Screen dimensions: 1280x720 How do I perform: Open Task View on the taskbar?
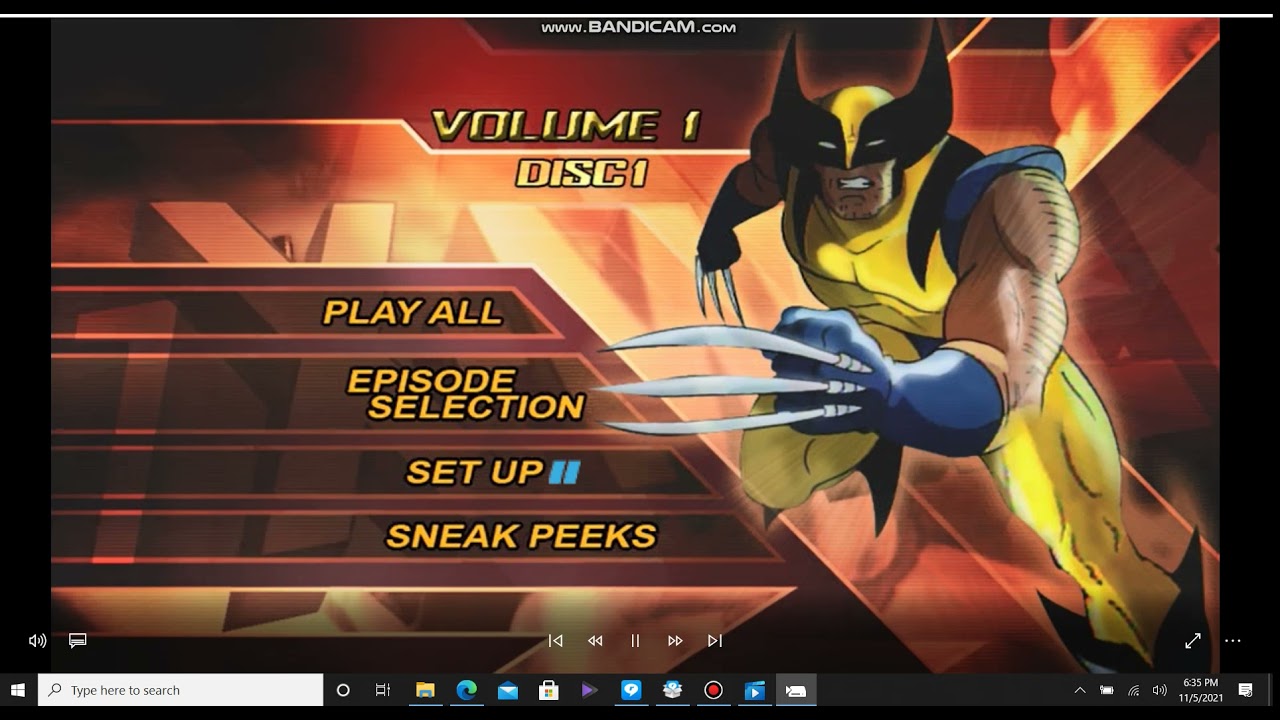[383, 690]
